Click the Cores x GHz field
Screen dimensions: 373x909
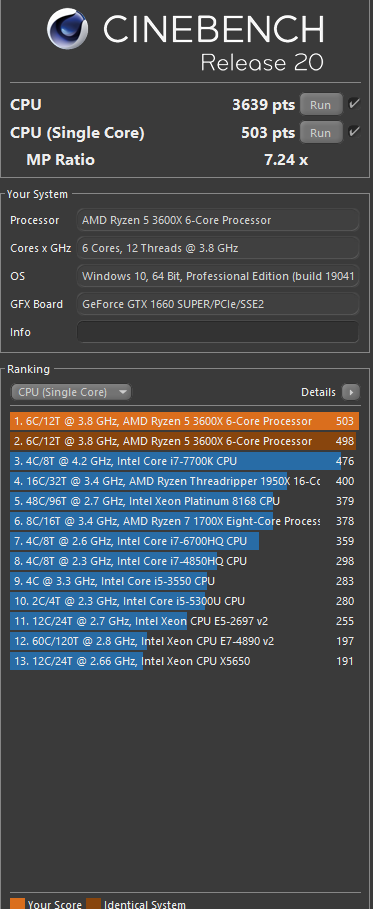click(x=218, y=248)
